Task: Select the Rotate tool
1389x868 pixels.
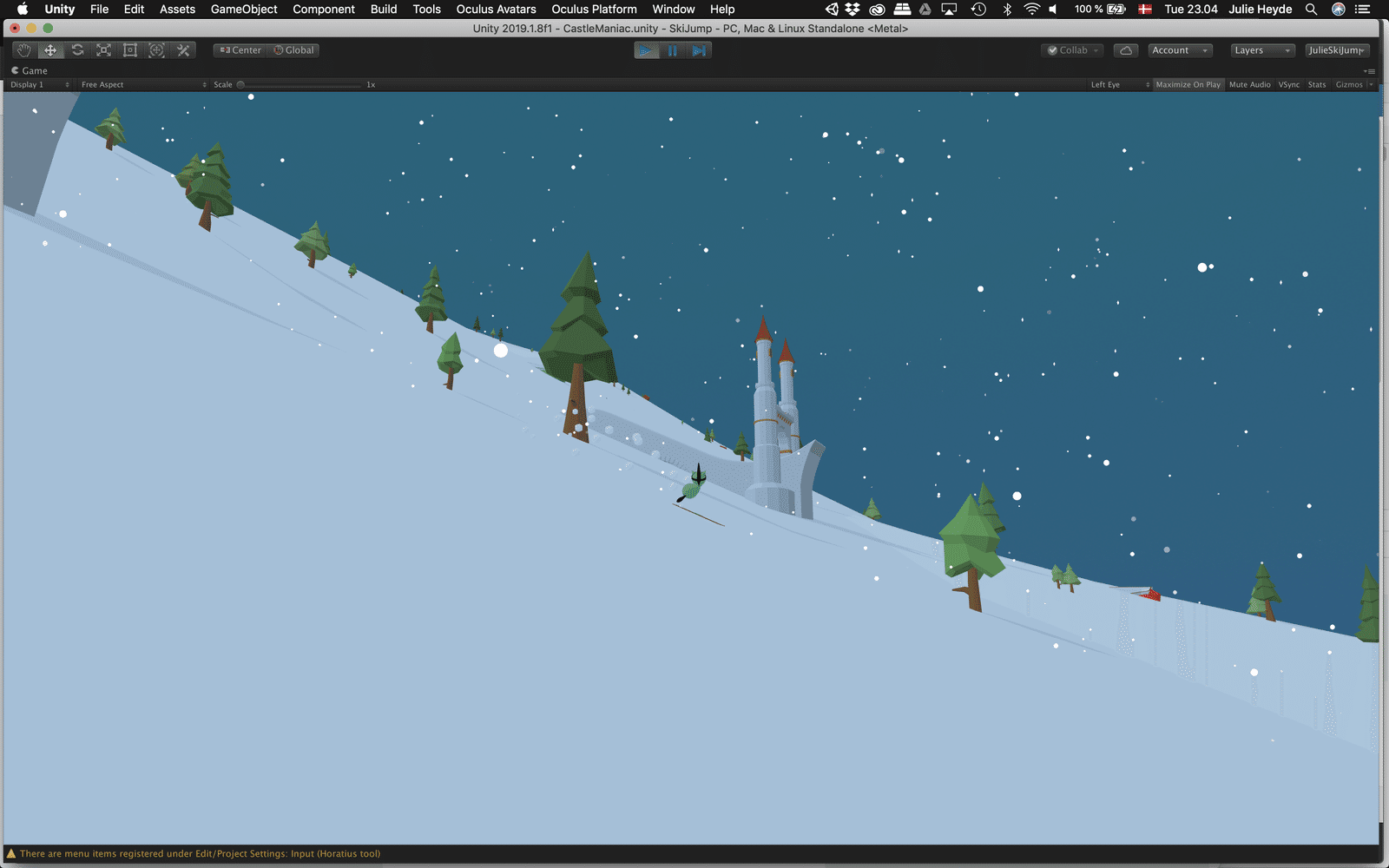Action: pyautogui.click(x=77, y=50)
